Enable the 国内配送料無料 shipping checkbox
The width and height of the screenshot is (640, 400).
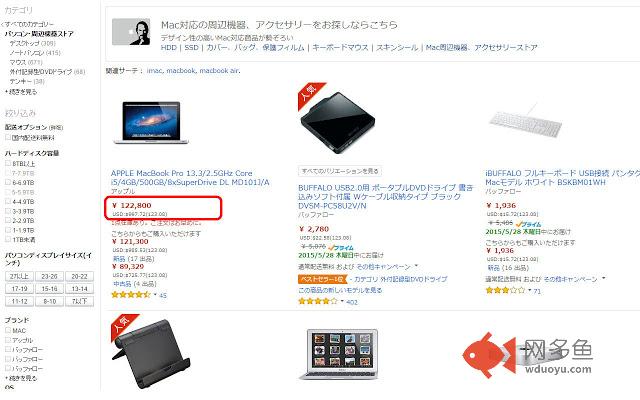(x=8, y=138)
